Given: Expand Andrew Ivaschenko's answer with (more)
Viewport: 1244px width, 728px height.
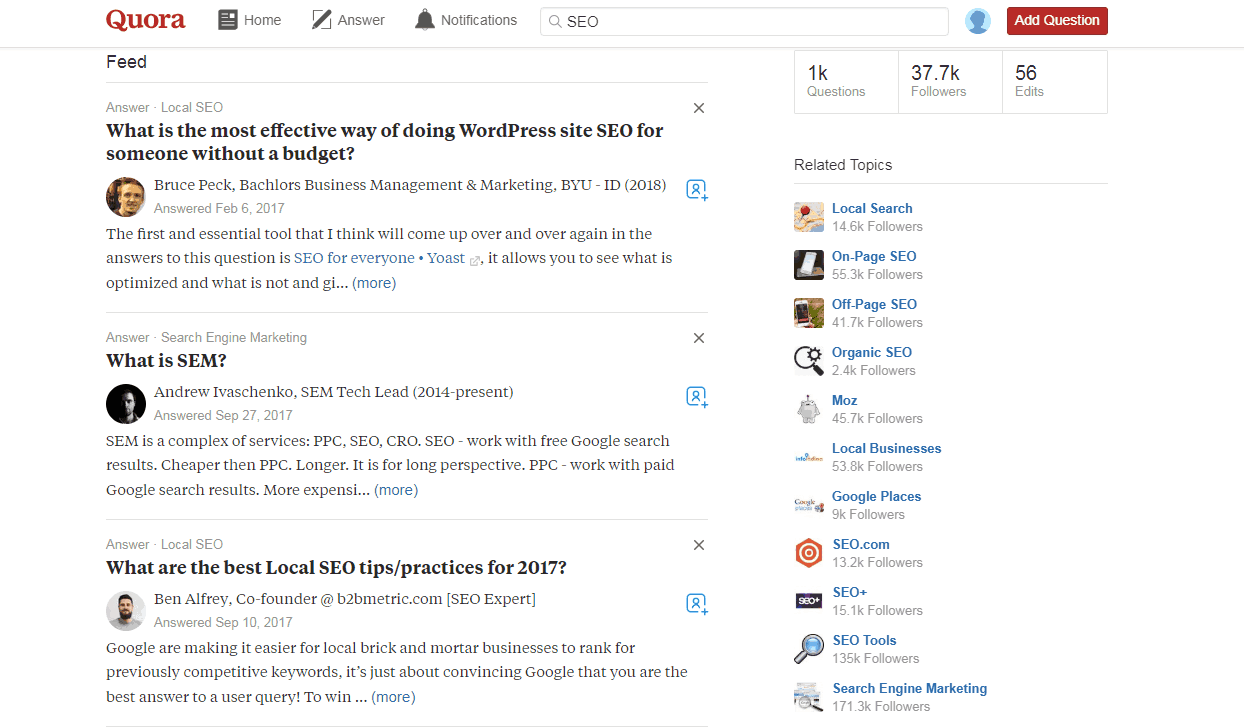Looking at the screenshot, I should click(x=396, y=490).
